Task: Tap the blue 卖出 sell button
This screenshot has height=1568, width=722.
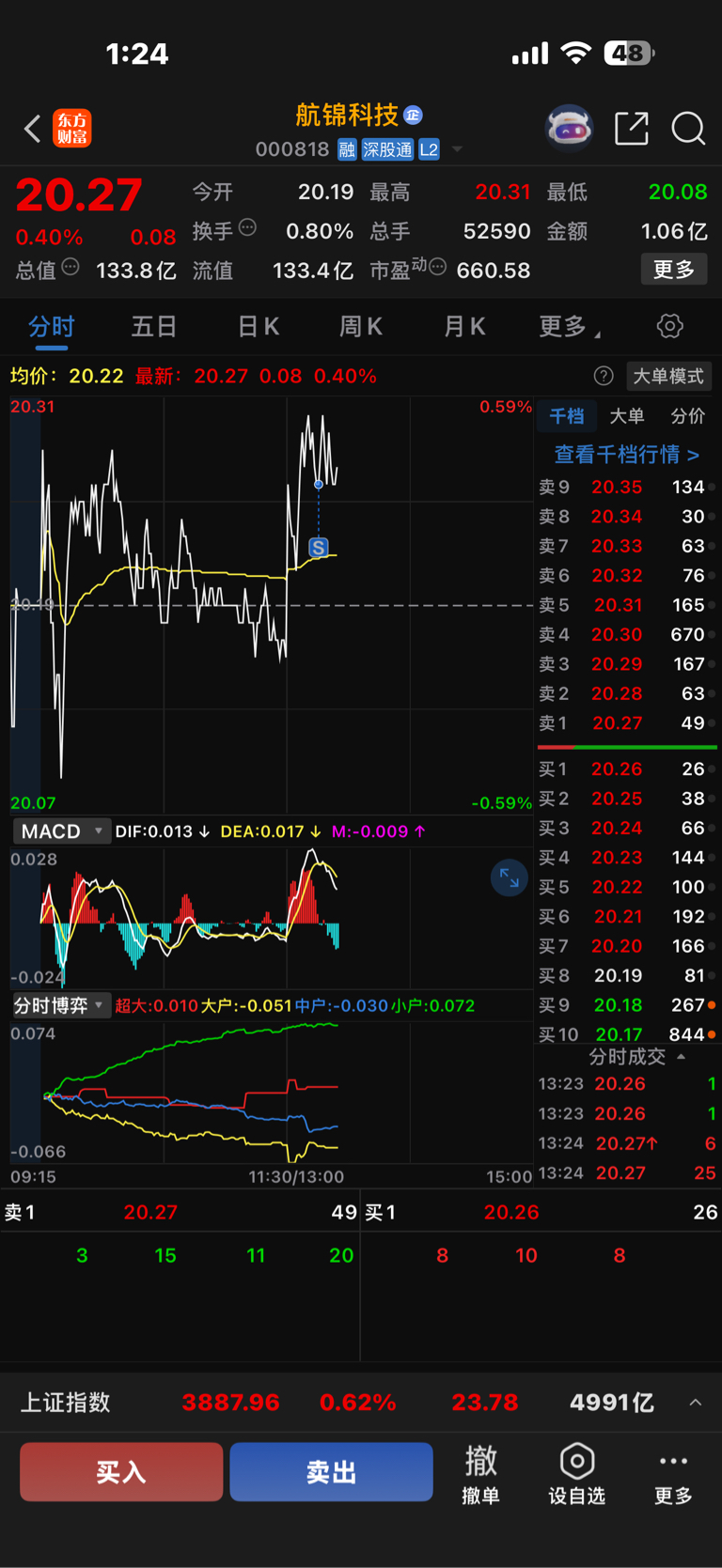Action: click(331, 1472)
